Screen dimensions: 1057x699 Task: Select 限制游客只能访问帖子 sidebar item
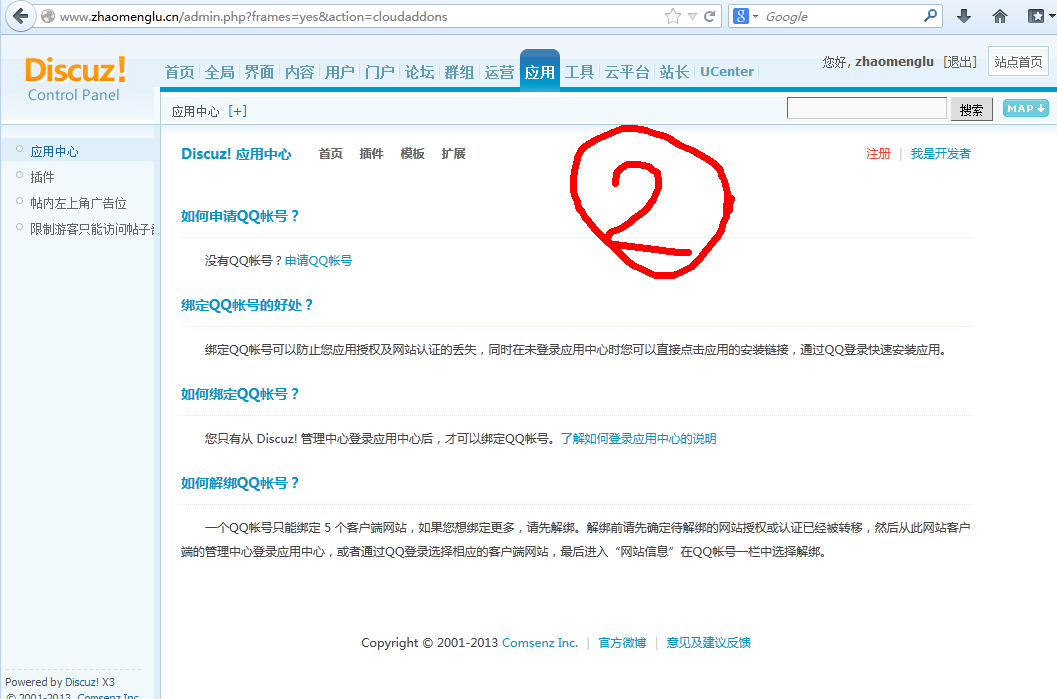click(92, 229)
